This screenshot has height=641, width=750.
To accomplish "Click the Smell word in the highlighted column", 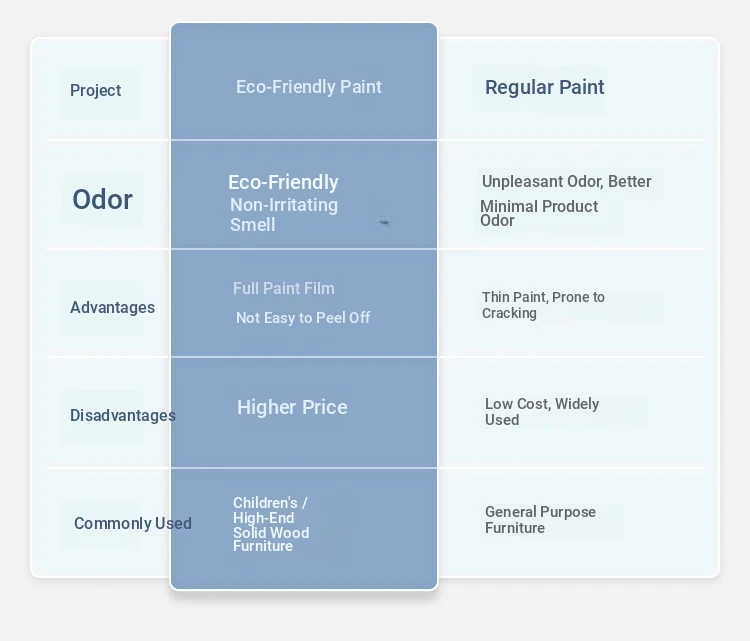I will (253, 225).
